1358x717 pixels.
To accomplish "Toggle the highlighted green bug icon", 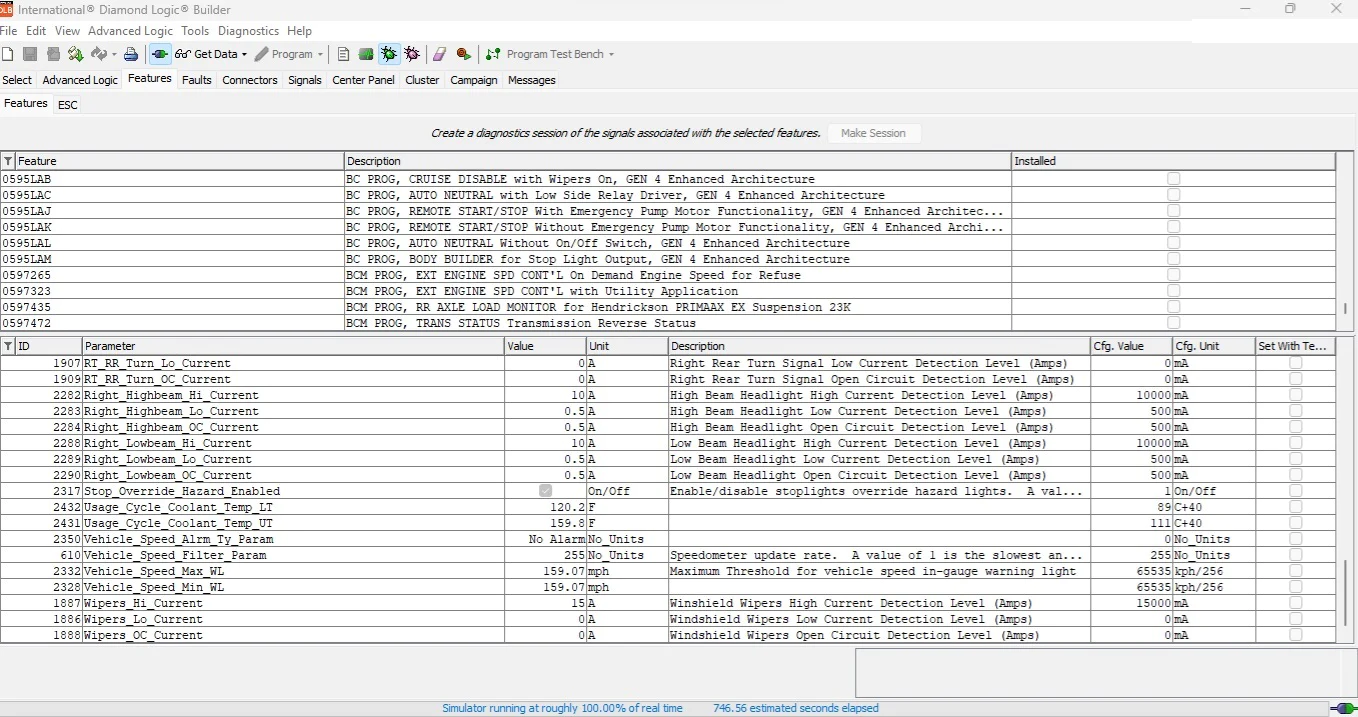I will pyautogui.click(x=389, y=54).
